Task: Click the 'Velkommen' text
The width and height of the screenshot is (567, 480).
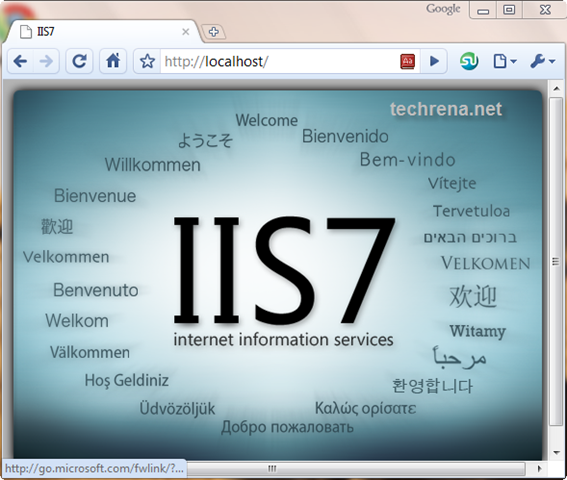Action: [66, 257]
